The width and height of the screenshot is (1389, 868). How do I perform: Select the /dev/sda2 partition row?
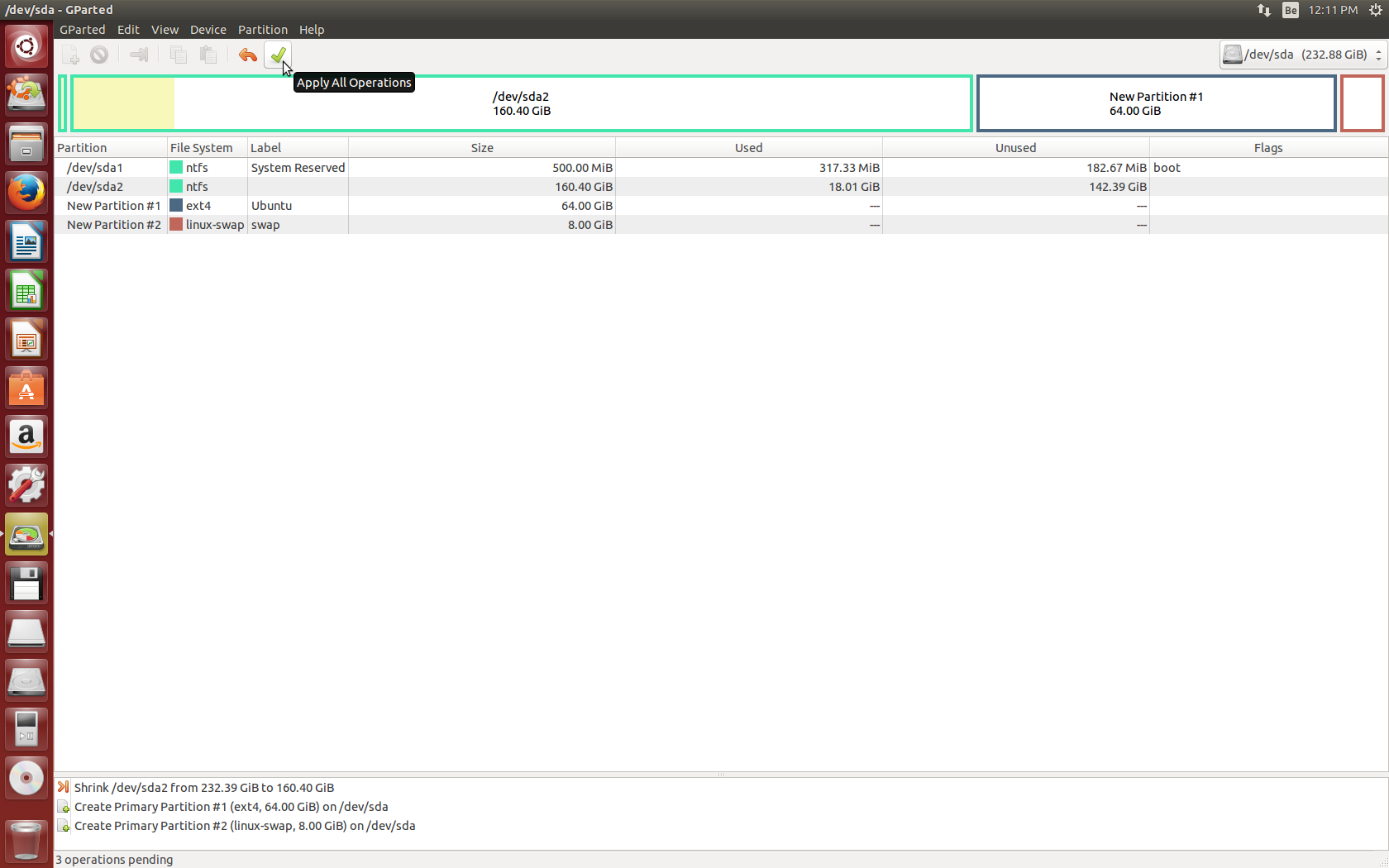click(721, 187)
